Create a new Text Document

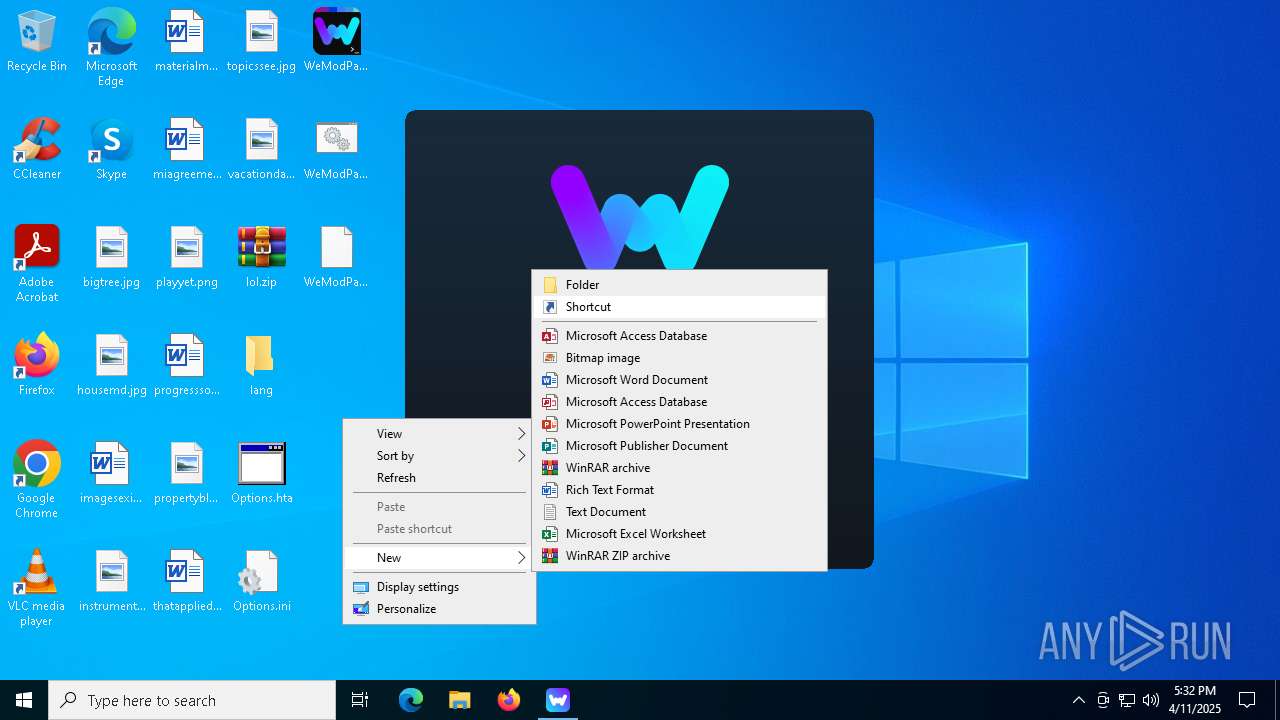click(679, 512)
